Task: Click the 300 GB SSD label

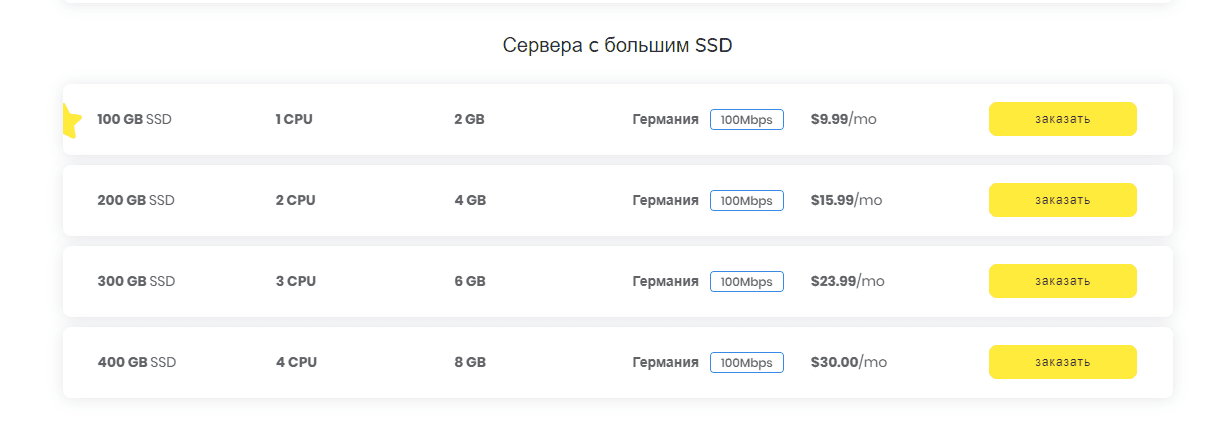Action: (x=136, y=281)
